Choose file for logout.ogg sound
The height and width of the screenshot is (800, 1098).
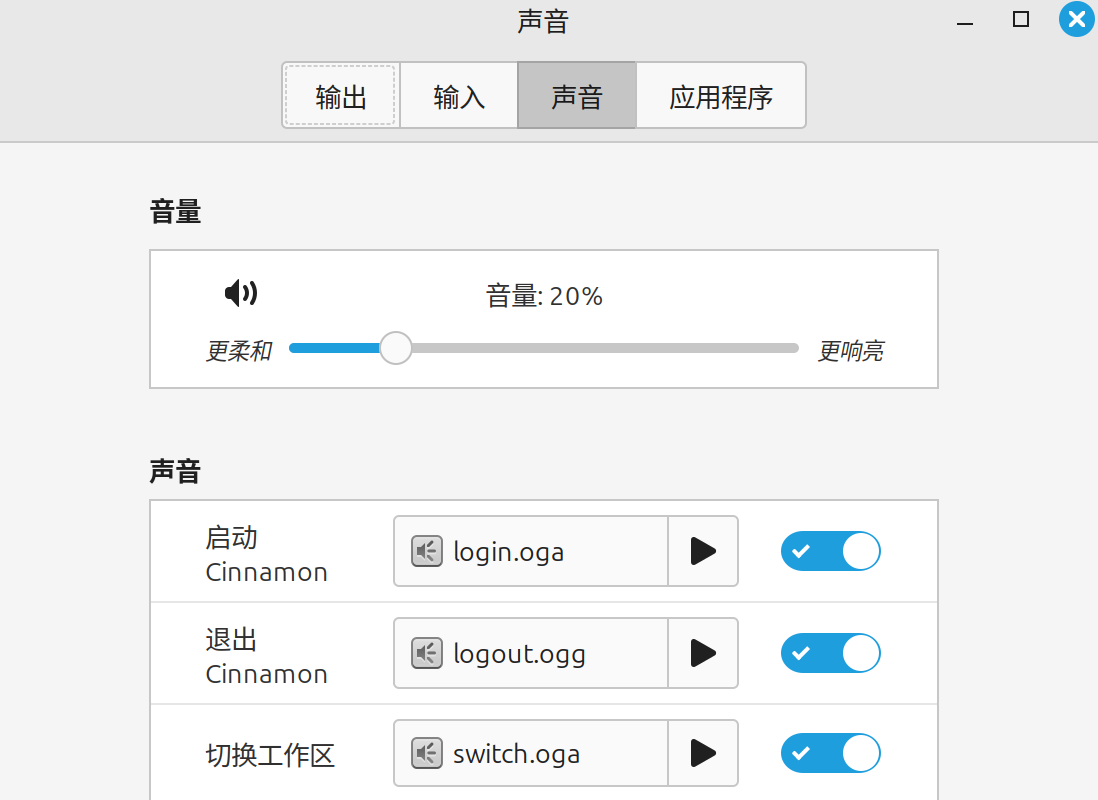(x=531, y=653)
